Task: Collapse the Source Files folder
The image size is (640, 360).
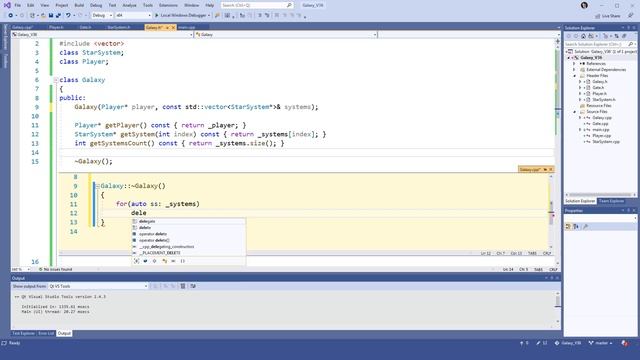Action: tap(575, 112)
